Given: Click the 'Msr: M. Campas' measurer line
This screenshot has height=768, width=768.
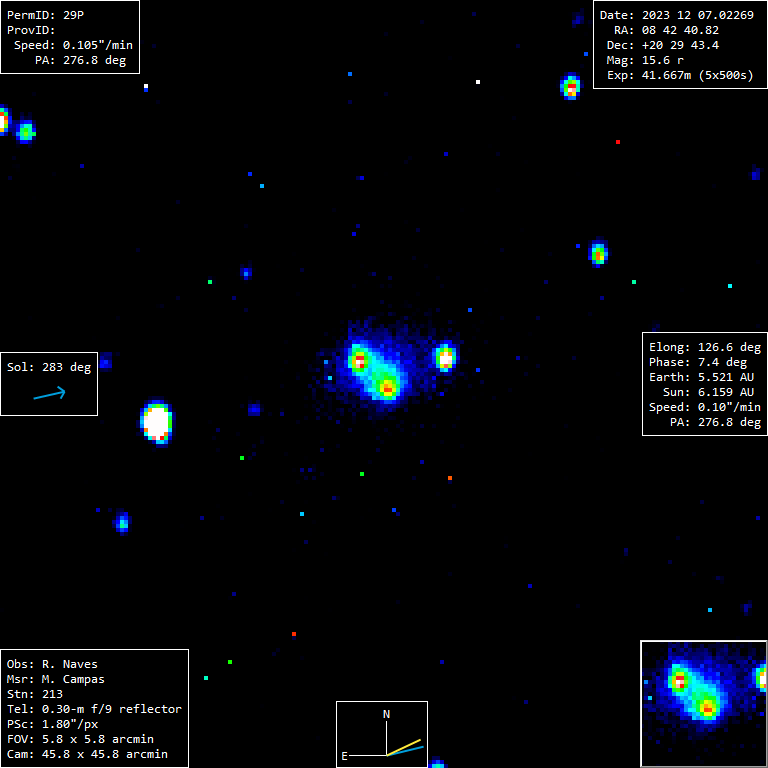Looking at the screenshot, I should (x=55, y=679).
